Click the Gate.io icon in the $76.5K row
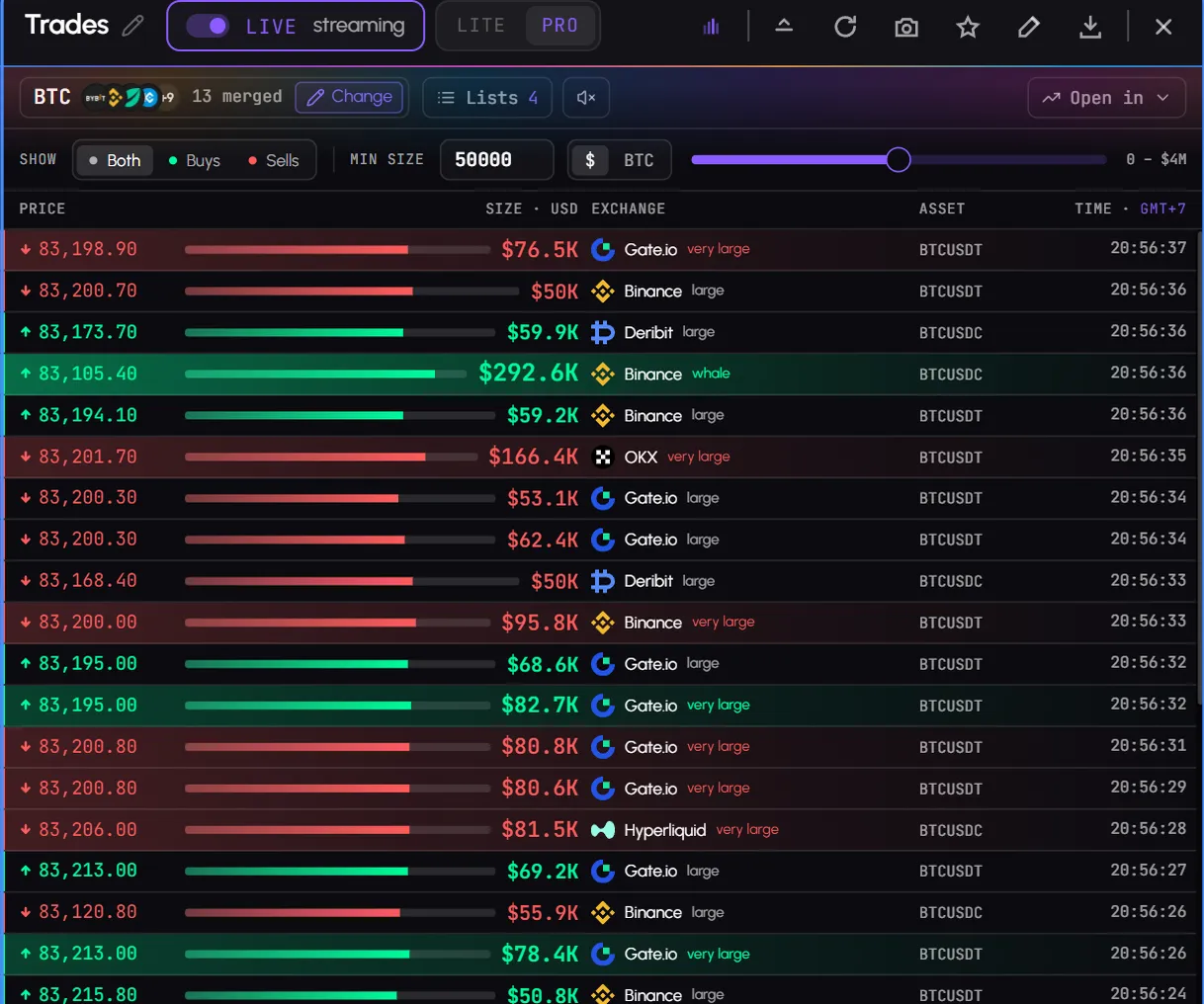 coord(603,250)
